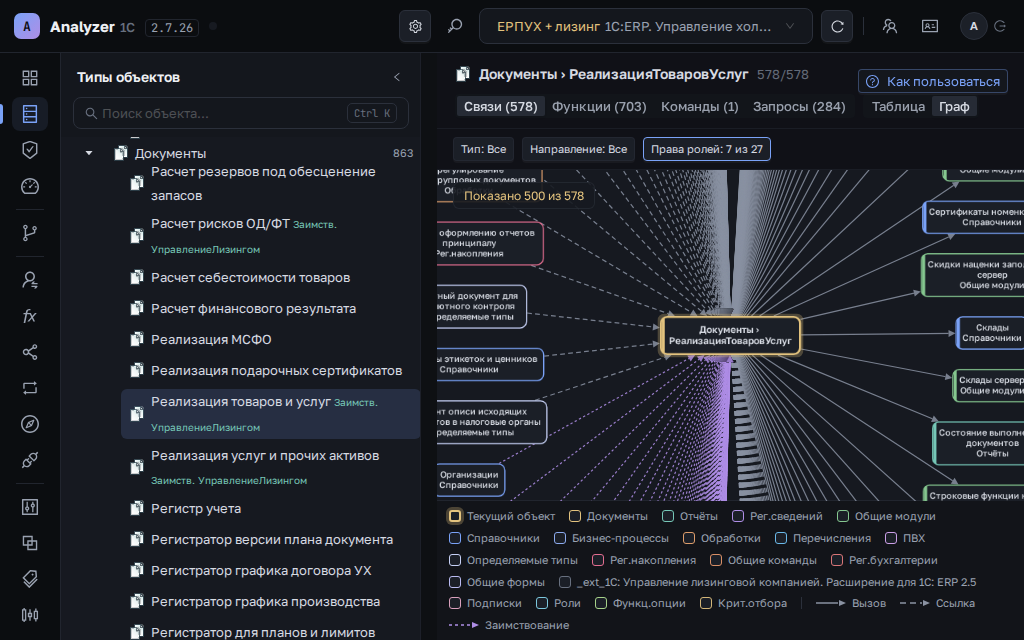1024x640 pixels.
Task: Toggle the Обработки legend checkbox
Action: coord(689,538)
